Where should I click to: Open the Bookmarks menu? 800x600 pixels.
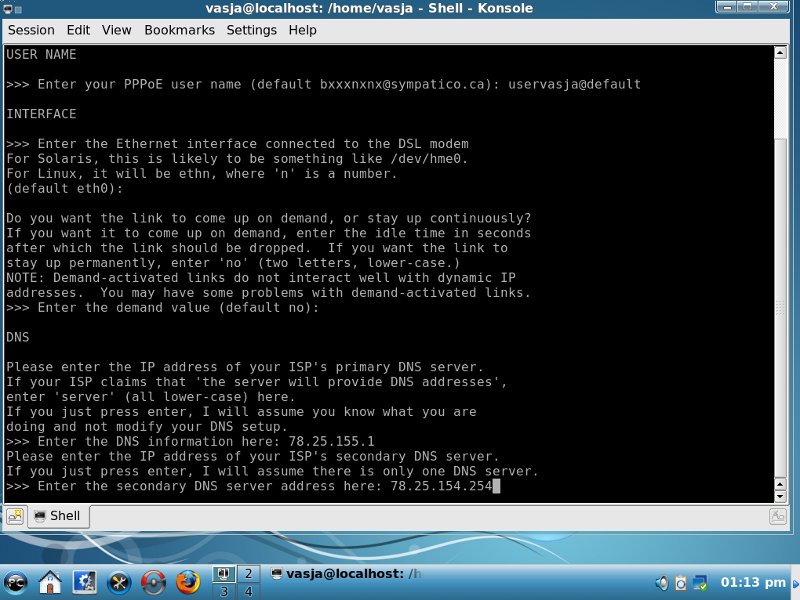(x=179, y=30)
